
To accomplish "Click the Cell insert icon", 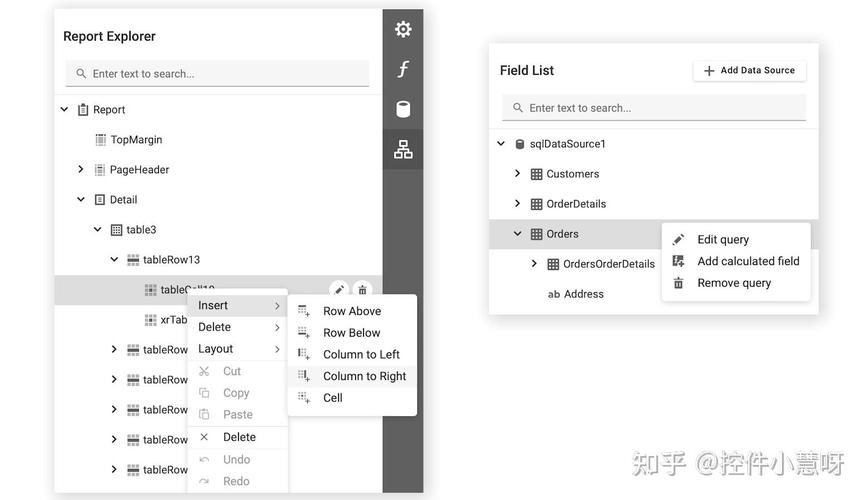I will pos(304,398).
